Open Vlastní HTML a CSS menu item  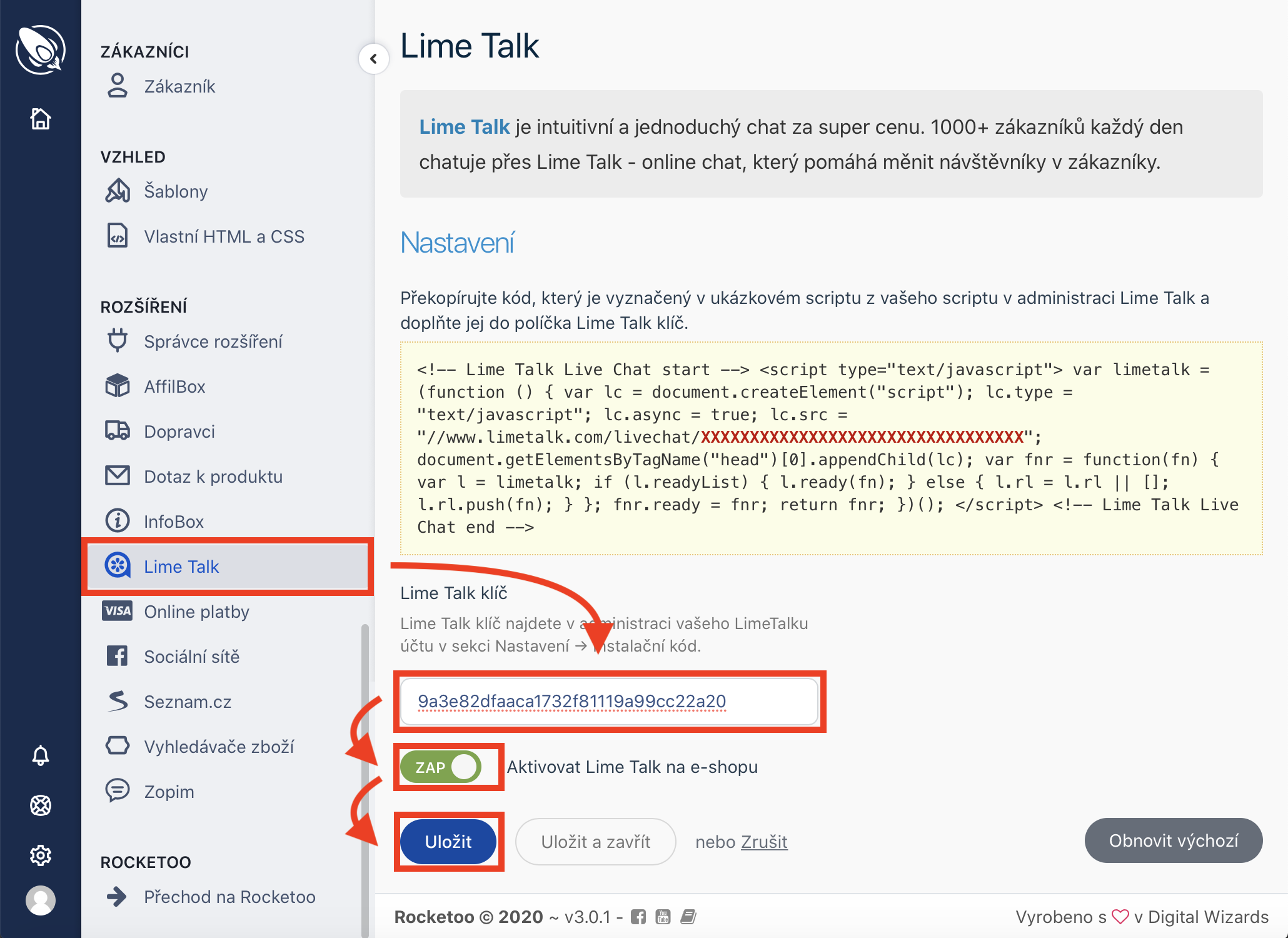tap(224, 236)
